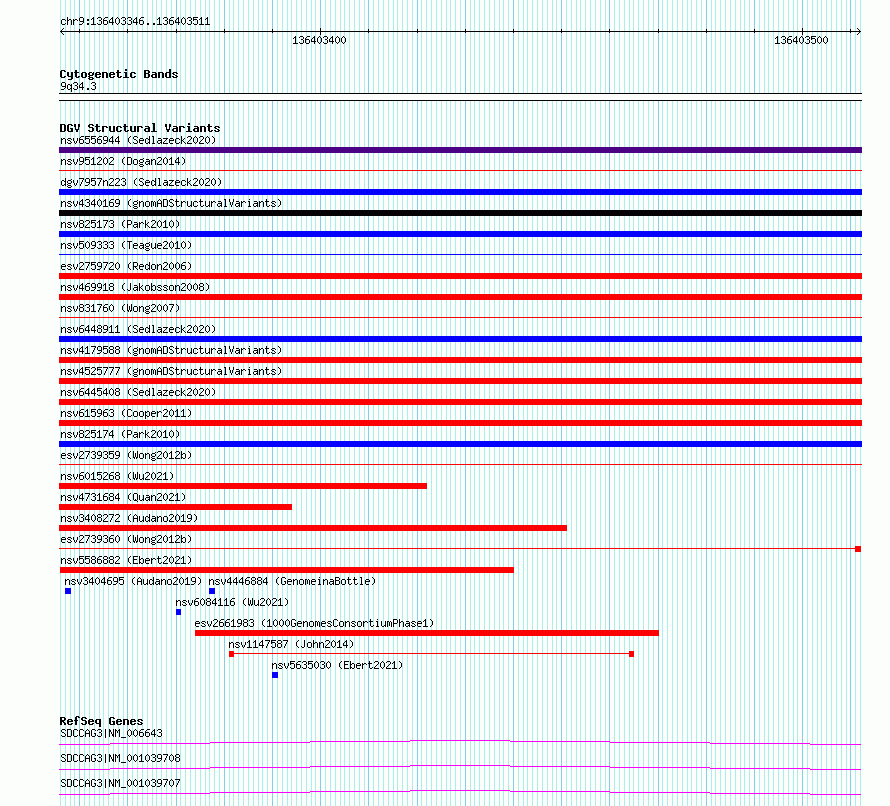Open nsv951202 (Dogan2014) variant label
890x806 pixels.
(123, 161)
